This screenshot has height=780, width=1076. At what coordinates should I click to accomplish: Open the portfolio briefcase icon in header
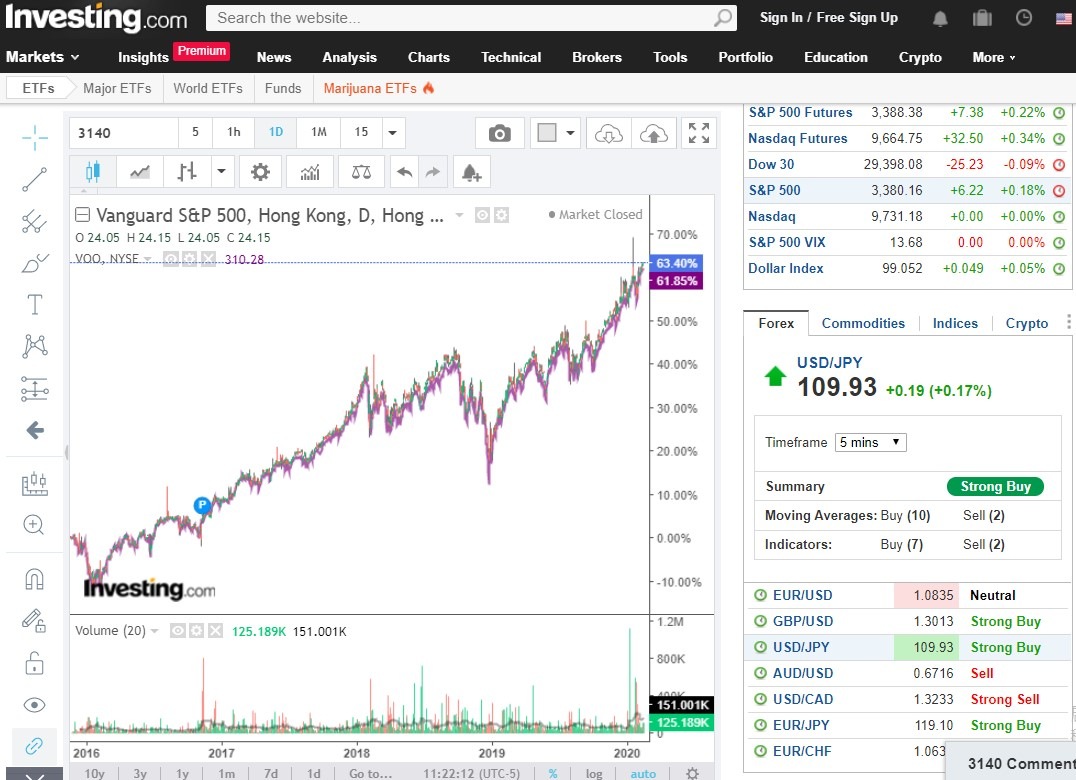(x=982, y=18)
